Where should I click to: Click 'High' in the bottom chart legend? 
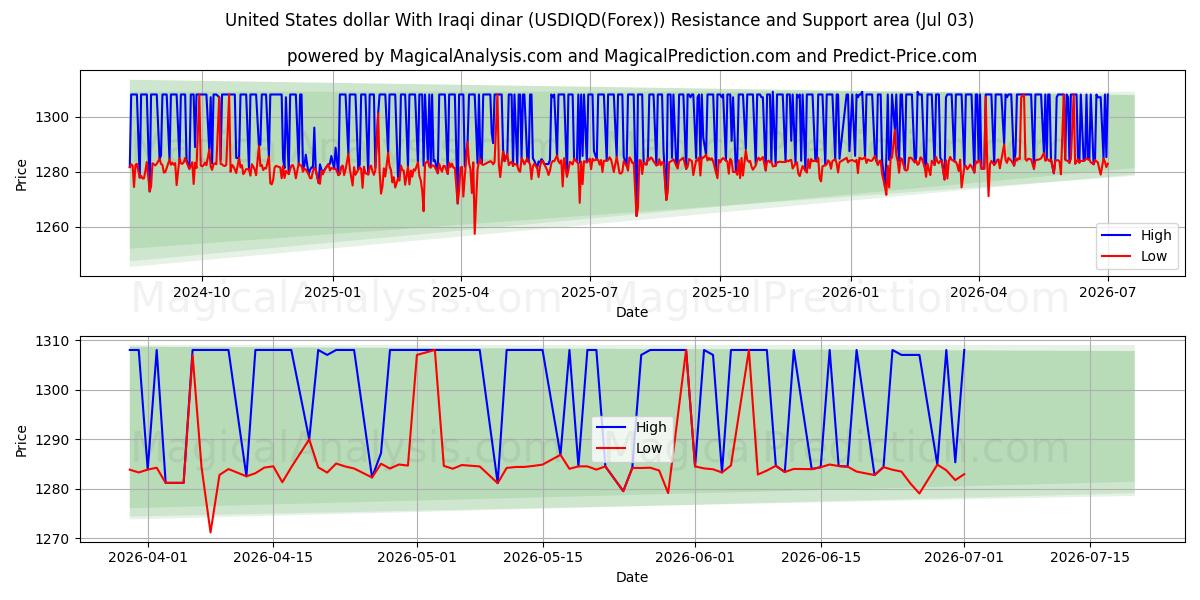point(651,427)
